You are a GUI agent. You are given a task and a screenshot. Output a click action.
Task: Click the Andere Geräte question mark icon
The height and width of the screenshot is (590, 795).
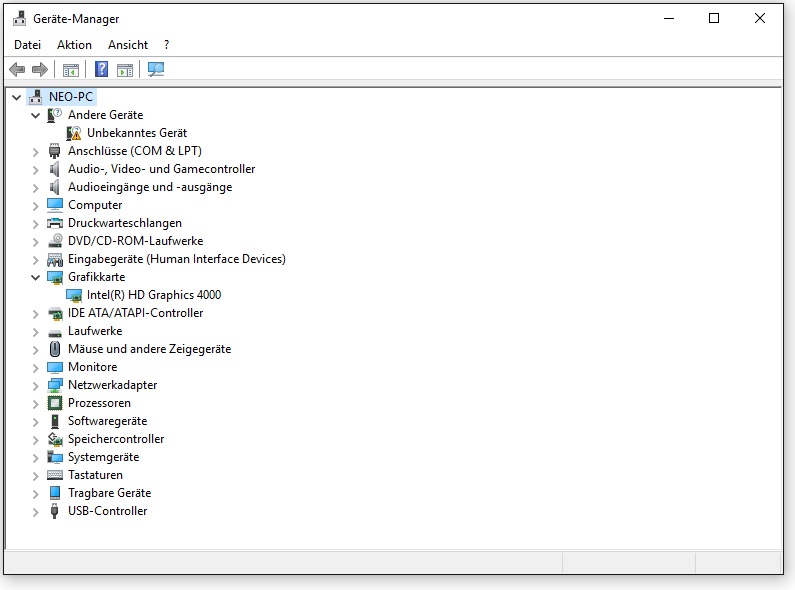pos(54,115)
